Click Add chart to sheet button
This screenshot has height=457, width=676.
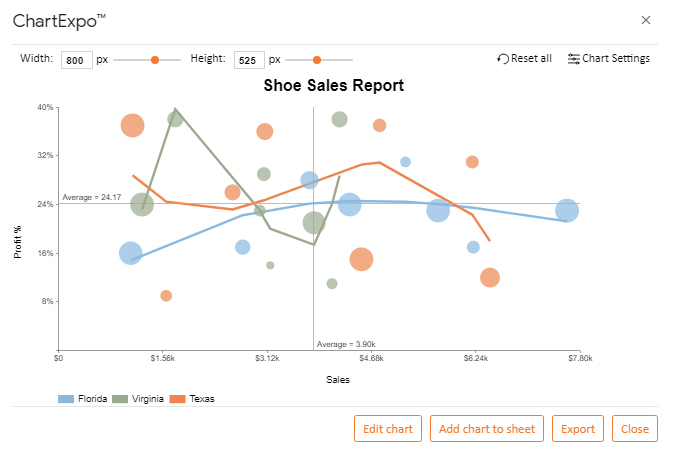[x=487, y=429]
